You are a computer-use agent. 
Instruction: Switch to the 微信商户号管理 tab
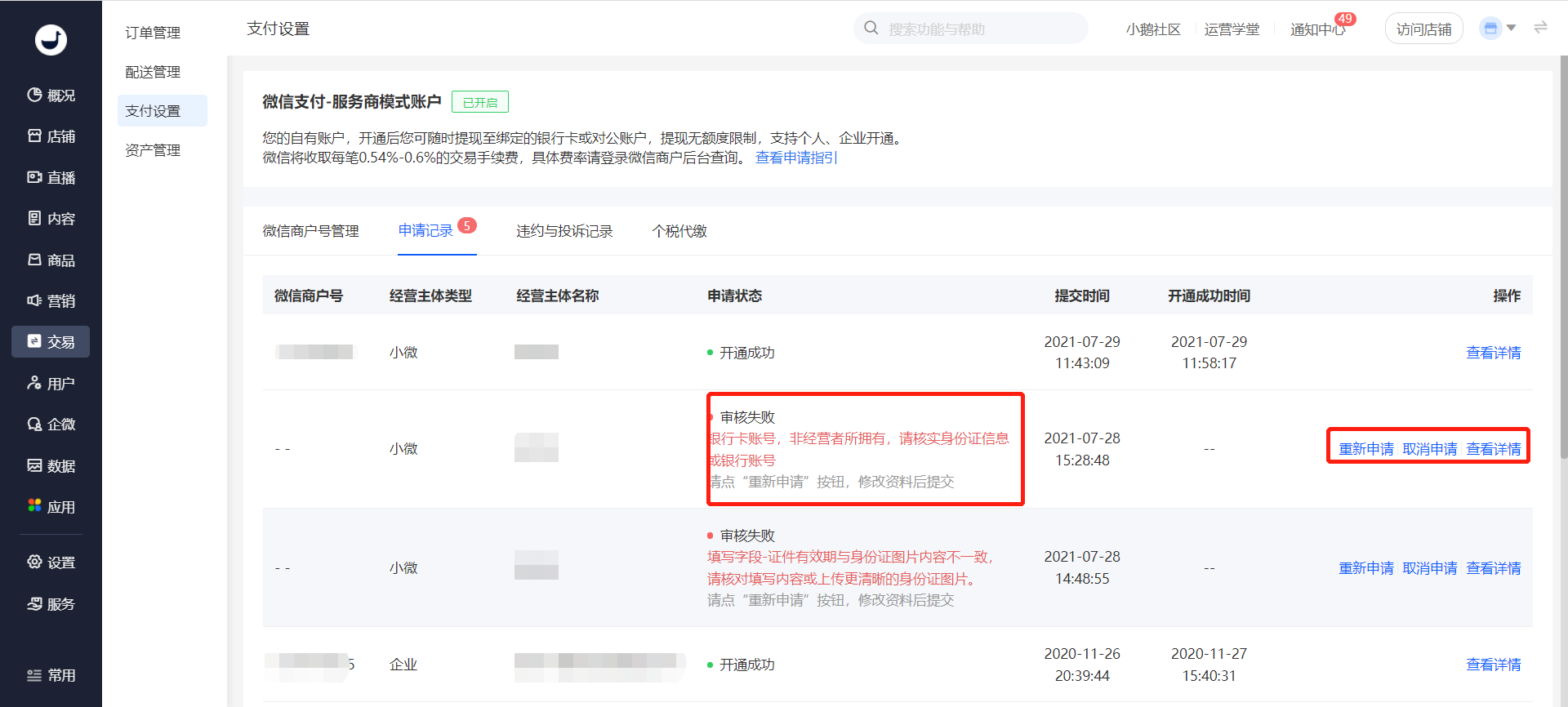(x=310, y=231)
